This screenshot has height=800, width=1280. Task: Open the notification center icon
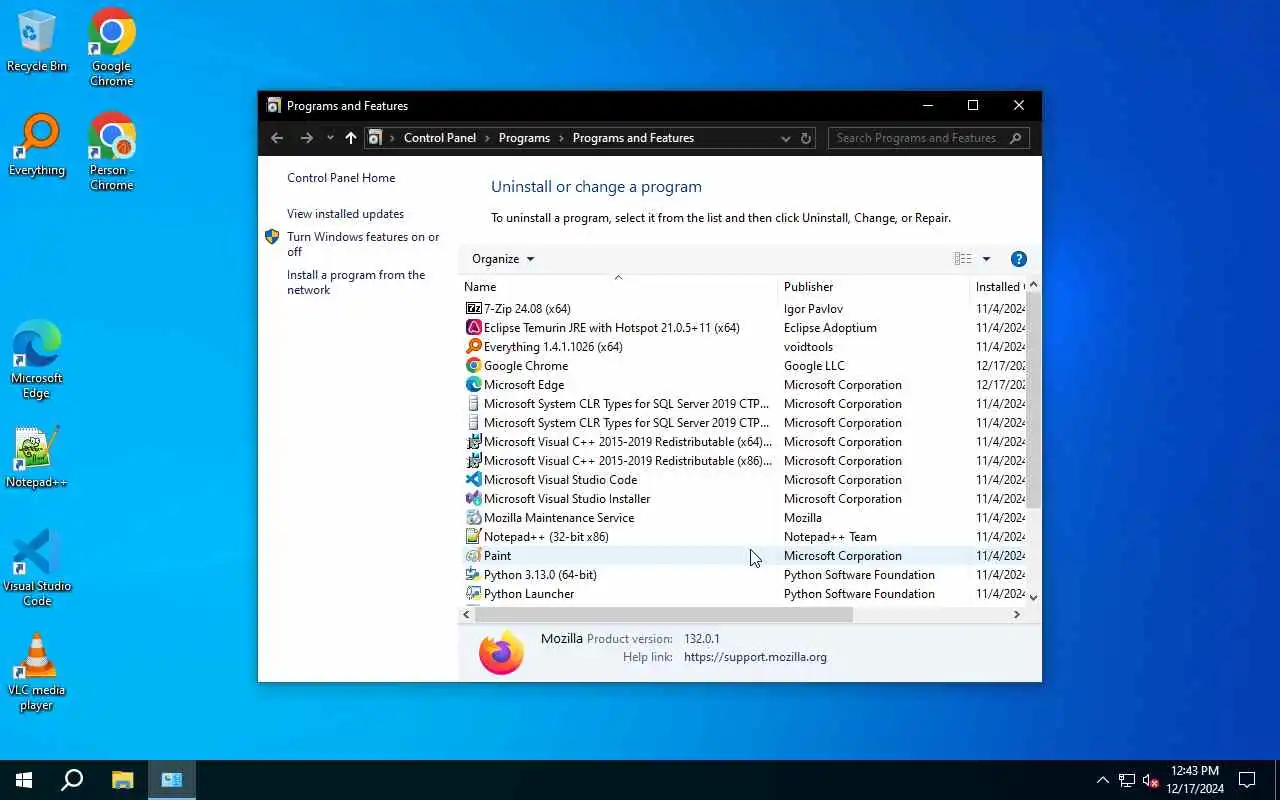coord(1247,780)
